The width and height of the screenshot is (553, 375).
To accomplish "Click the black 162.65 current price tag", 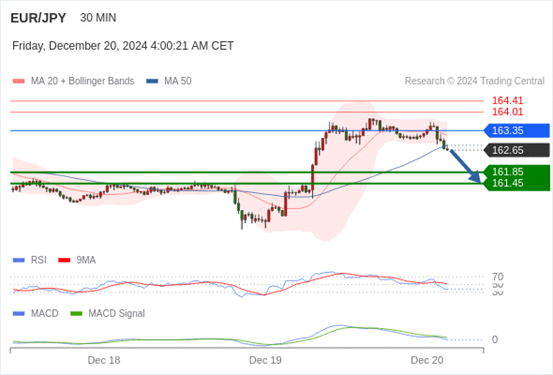I will [x=517, y=150].
